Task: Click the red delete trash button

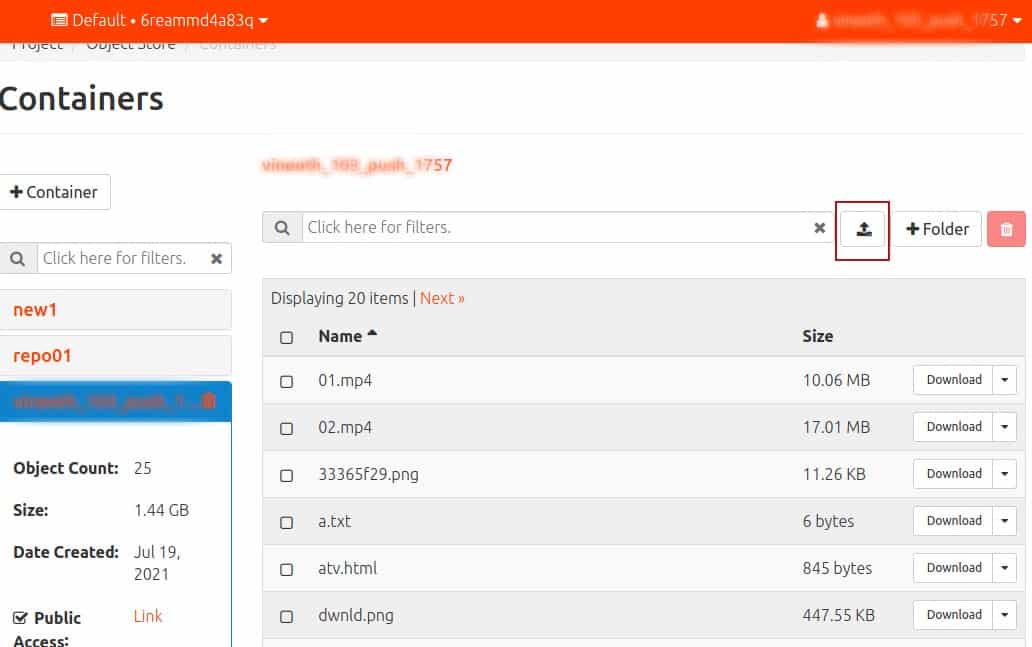Action: 1006,229
